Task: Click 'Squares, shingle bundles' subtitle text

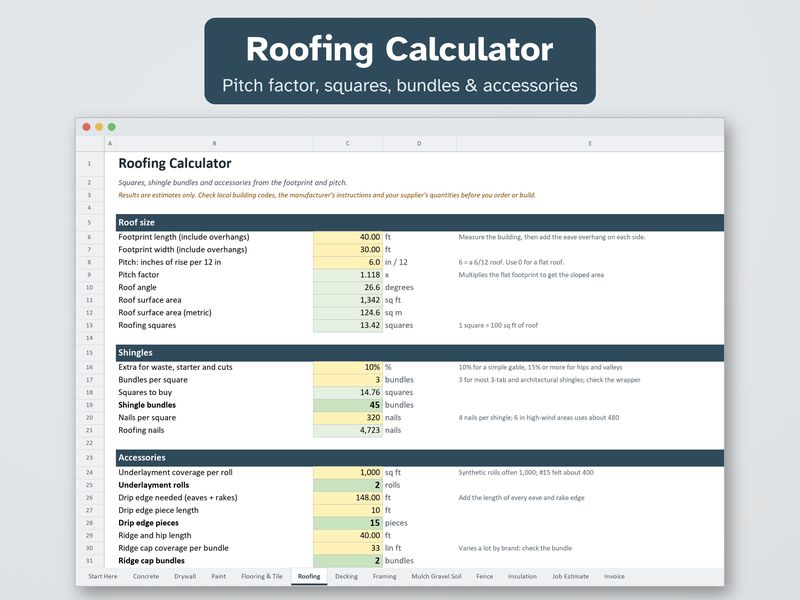Action: tap(232, 183)
